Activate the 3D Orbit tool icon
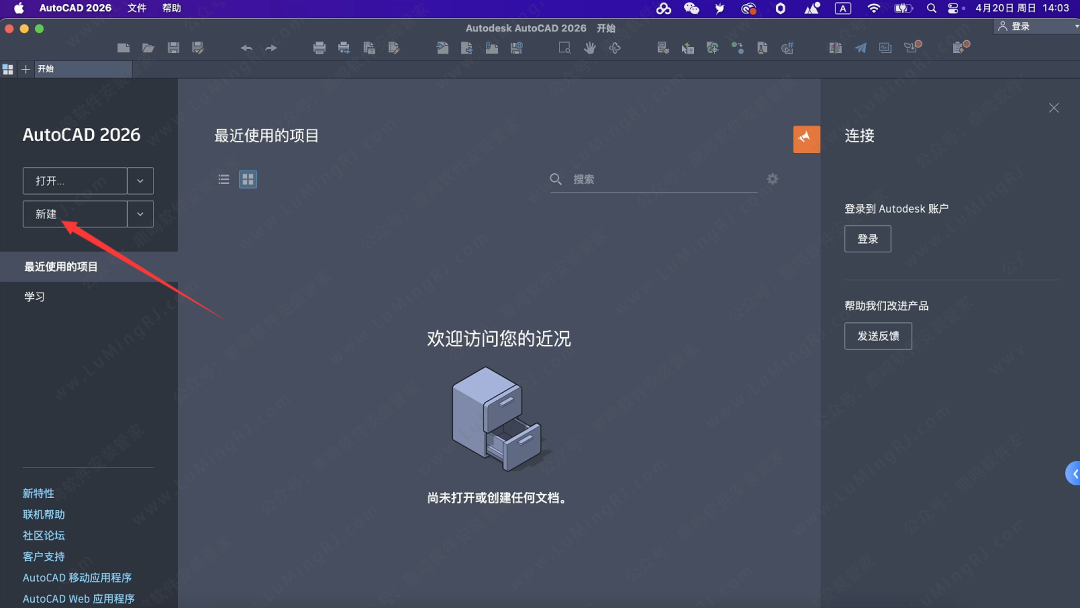Viewport: 1080px width, 608px height. point(614,47)
